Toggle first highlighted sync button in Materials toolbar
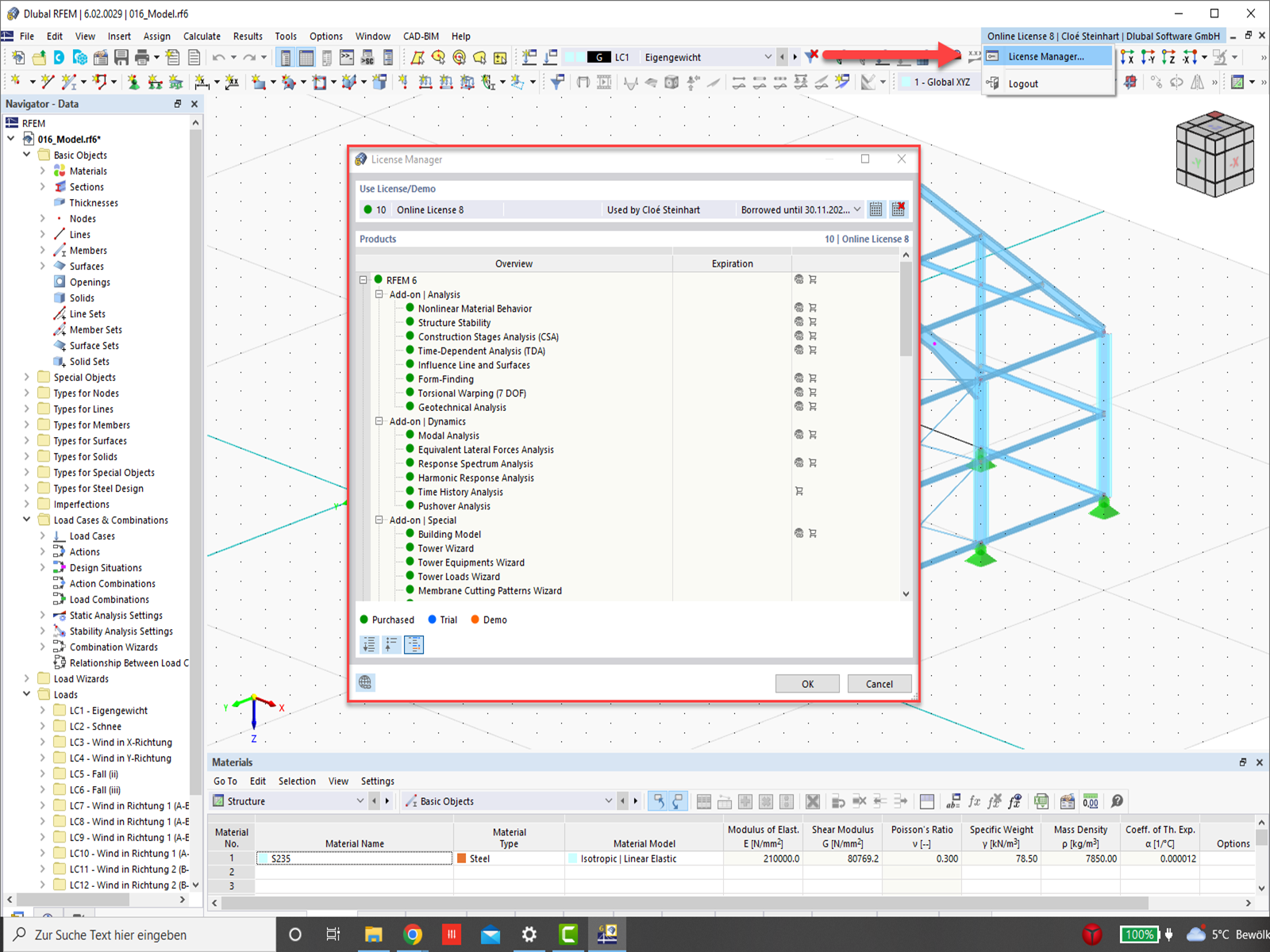The image size is (1270, 952). click(x=657, y=801)
